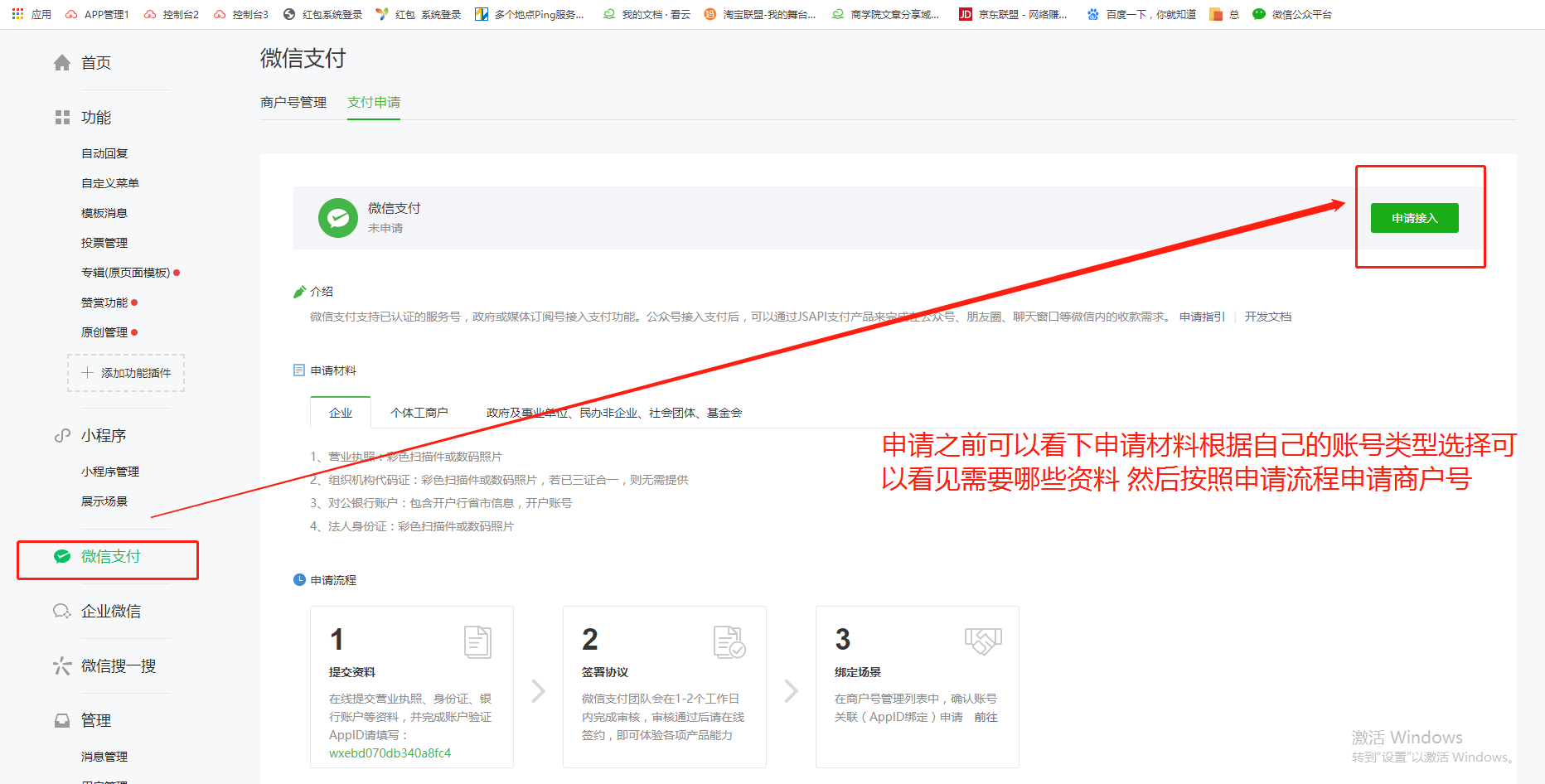The width and height of the screenshot is (1545, 784).
Task: Open the 控制台3 bookmark
Action: coord(241,14)
